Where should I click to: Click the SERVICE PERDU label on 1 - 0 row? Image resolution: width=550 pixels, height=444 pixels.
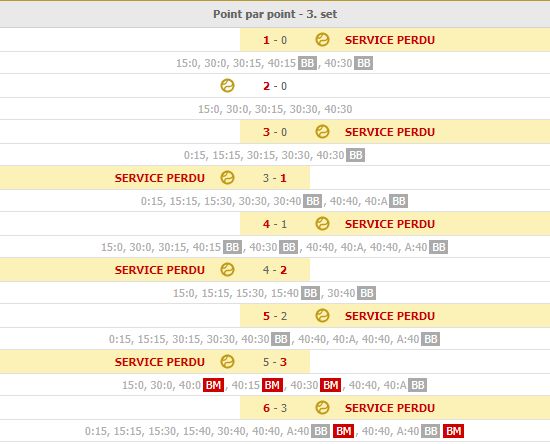(390, 40)
